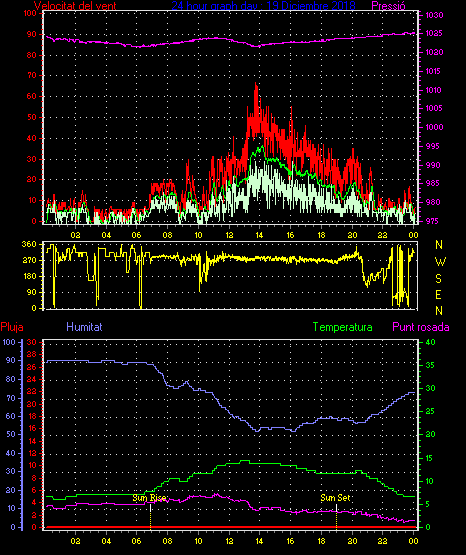466x555 pixels.
Task: Click the compass letter E
Action: click(438, 294)
